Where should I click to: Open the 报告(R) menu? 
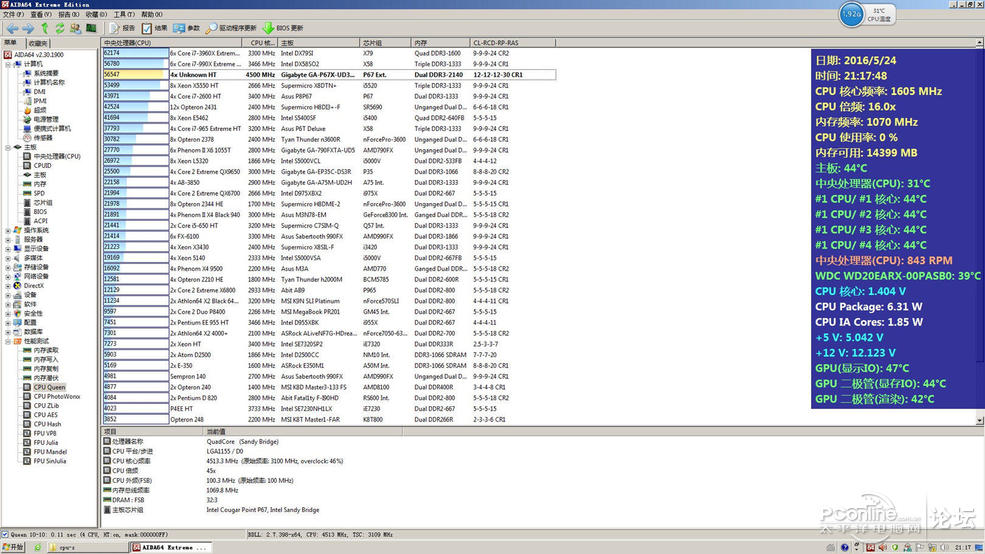click(68, 14)
